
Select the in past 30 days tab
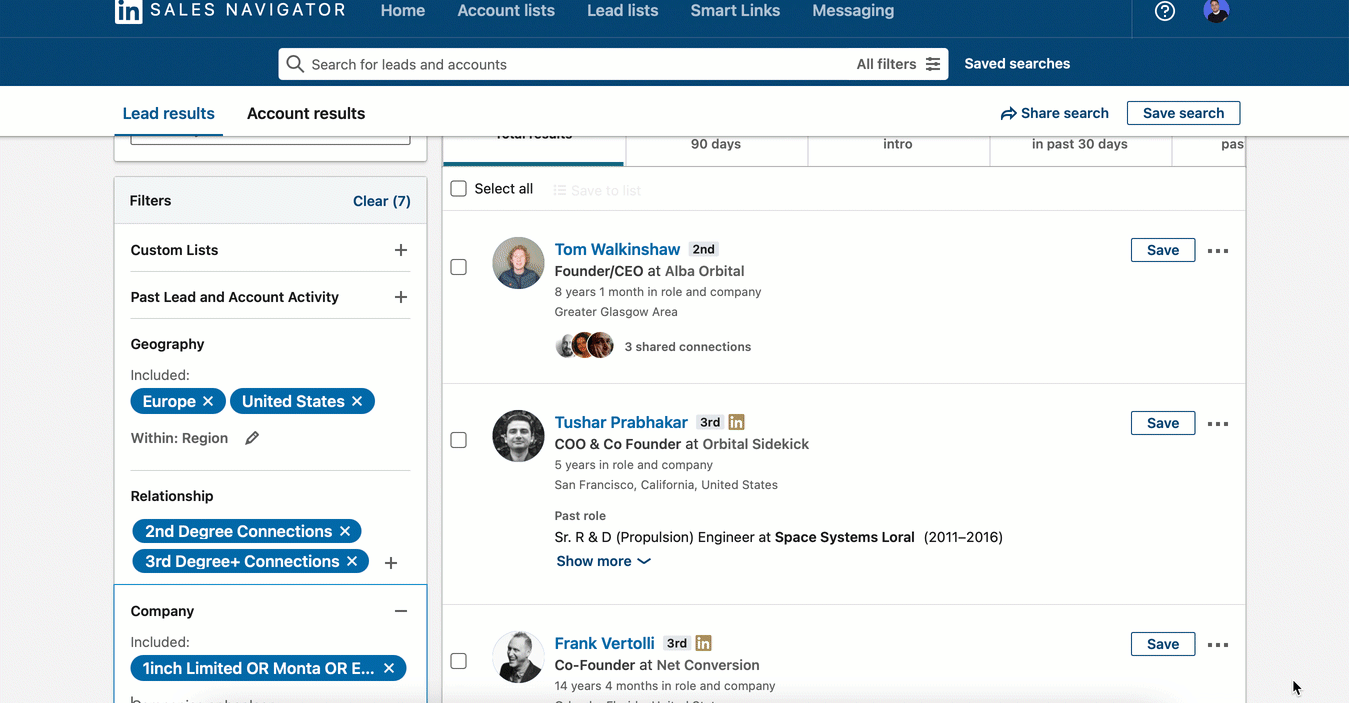point(1080,149)
